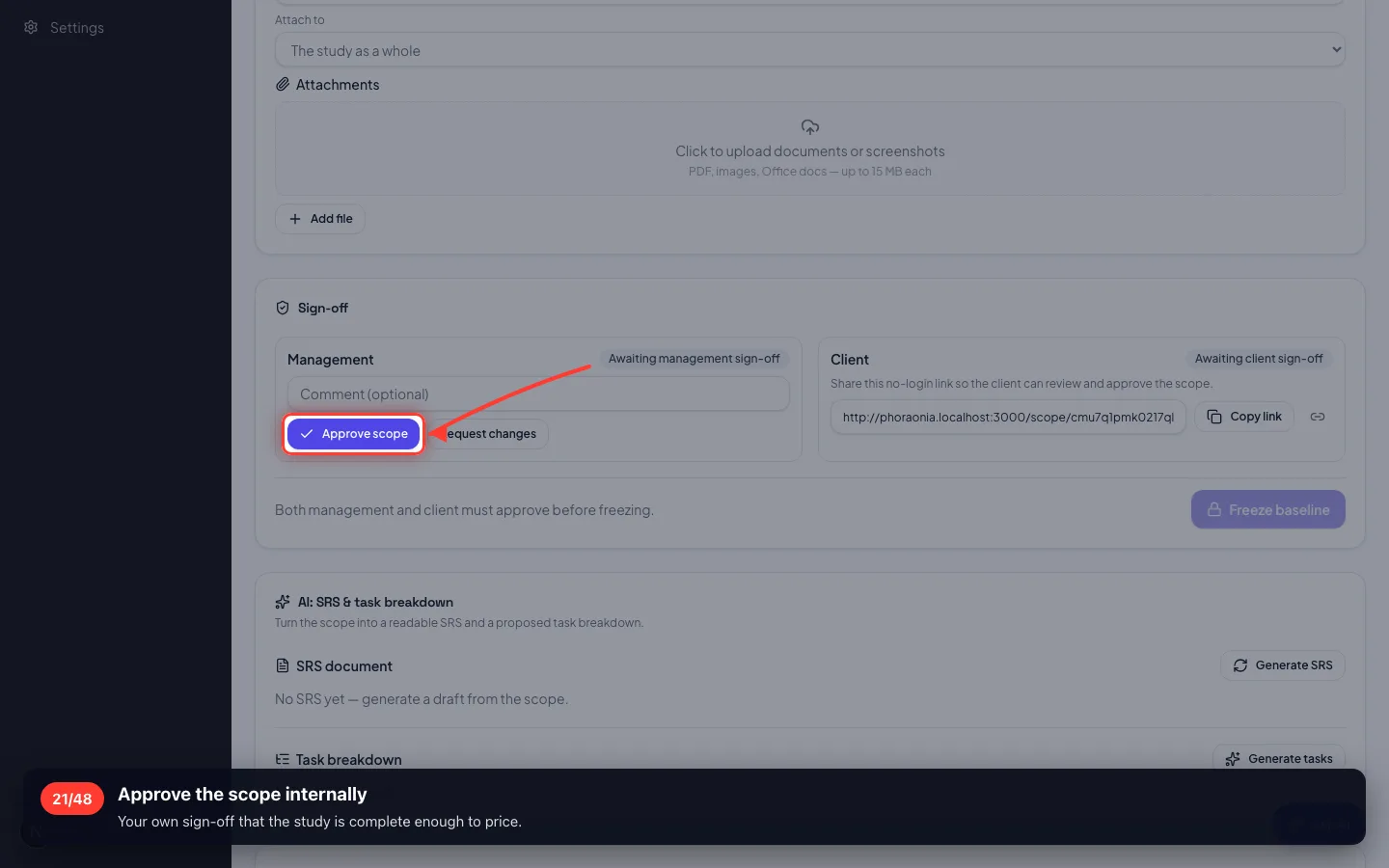The image size is (1389, 868).
Task: Click the Copy link button
Action: pos(1244,417)
